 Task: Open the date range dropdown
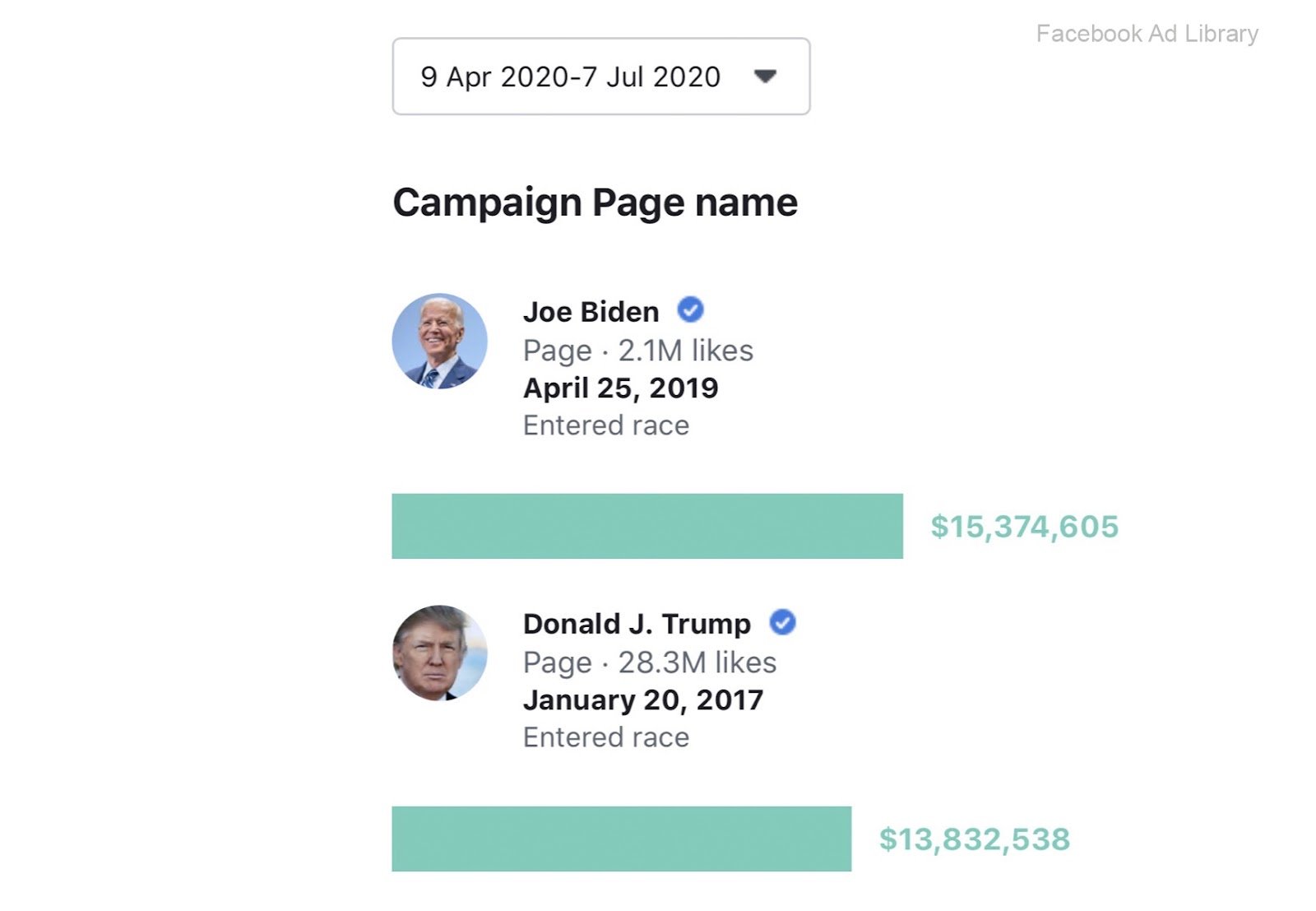tap(569, 77)
